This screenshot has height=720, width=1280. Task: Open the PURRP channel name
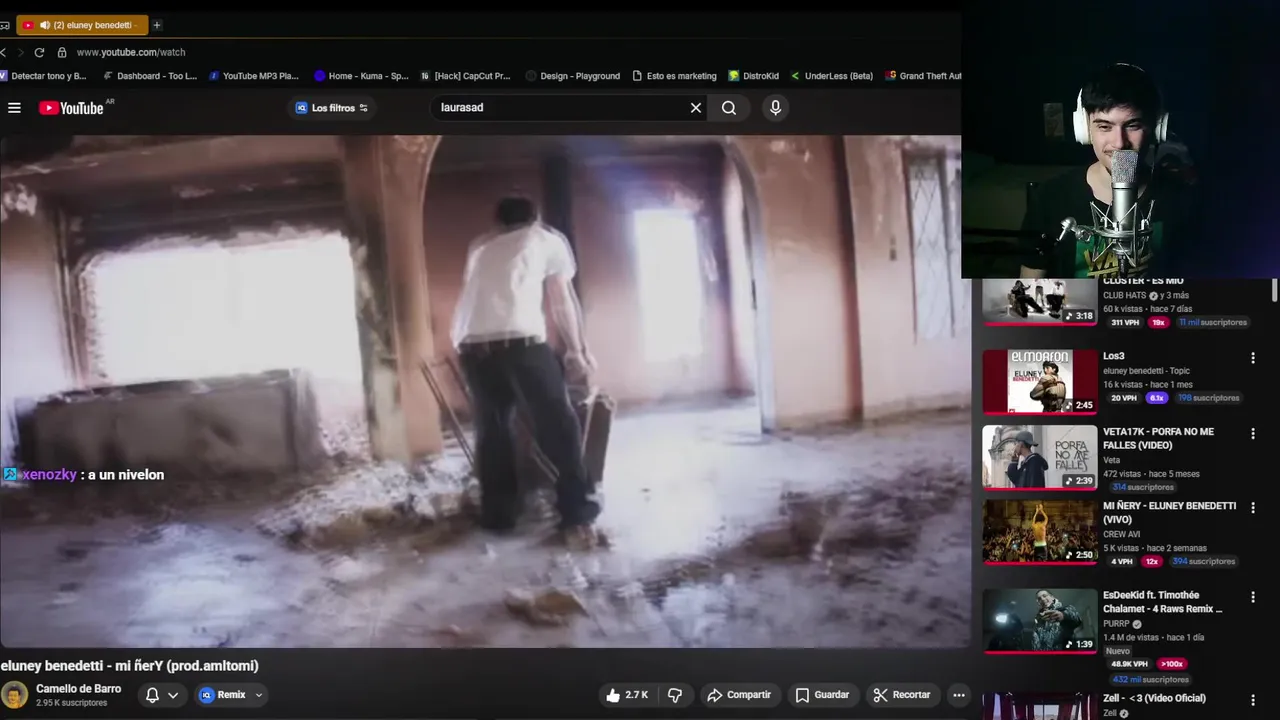(x=1116, y=624)
